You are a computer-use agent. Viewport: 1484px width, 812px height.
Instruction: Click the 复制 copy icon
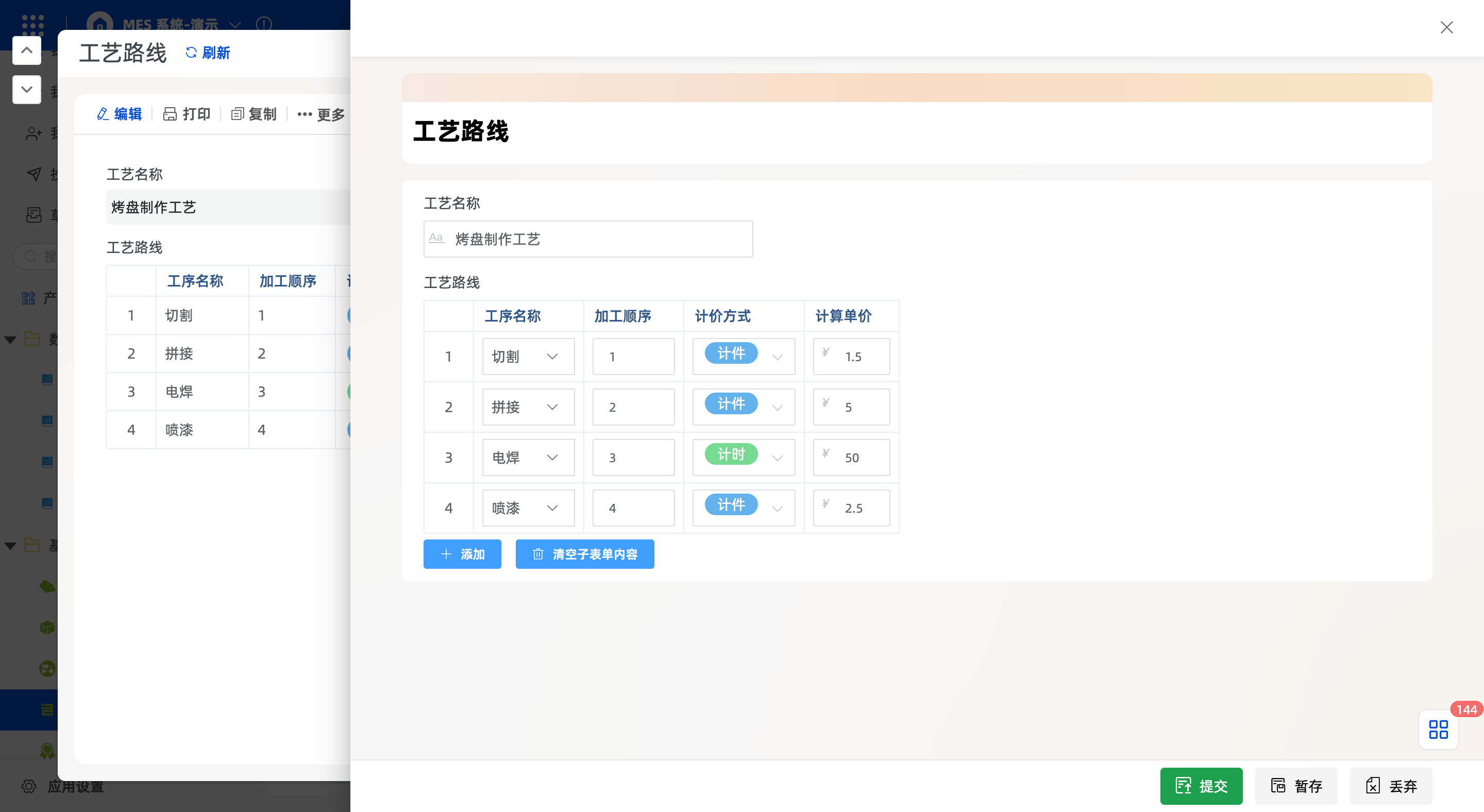point(238,114)
